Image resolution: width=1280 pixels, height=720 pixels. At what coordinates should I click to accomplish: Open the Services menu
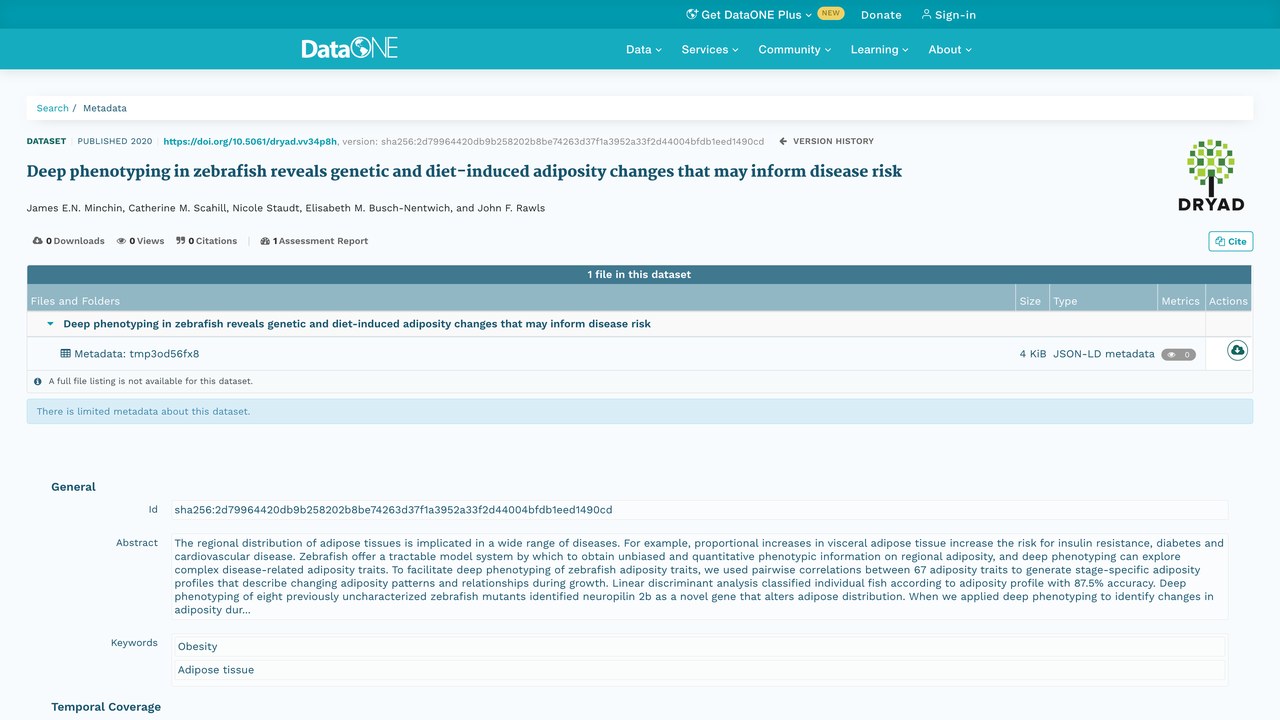[710, 49]
